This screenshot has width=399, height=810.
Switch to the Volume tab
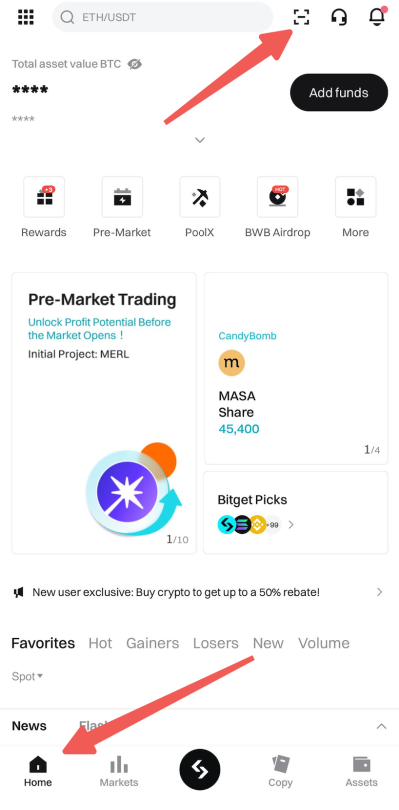point(324,643)
